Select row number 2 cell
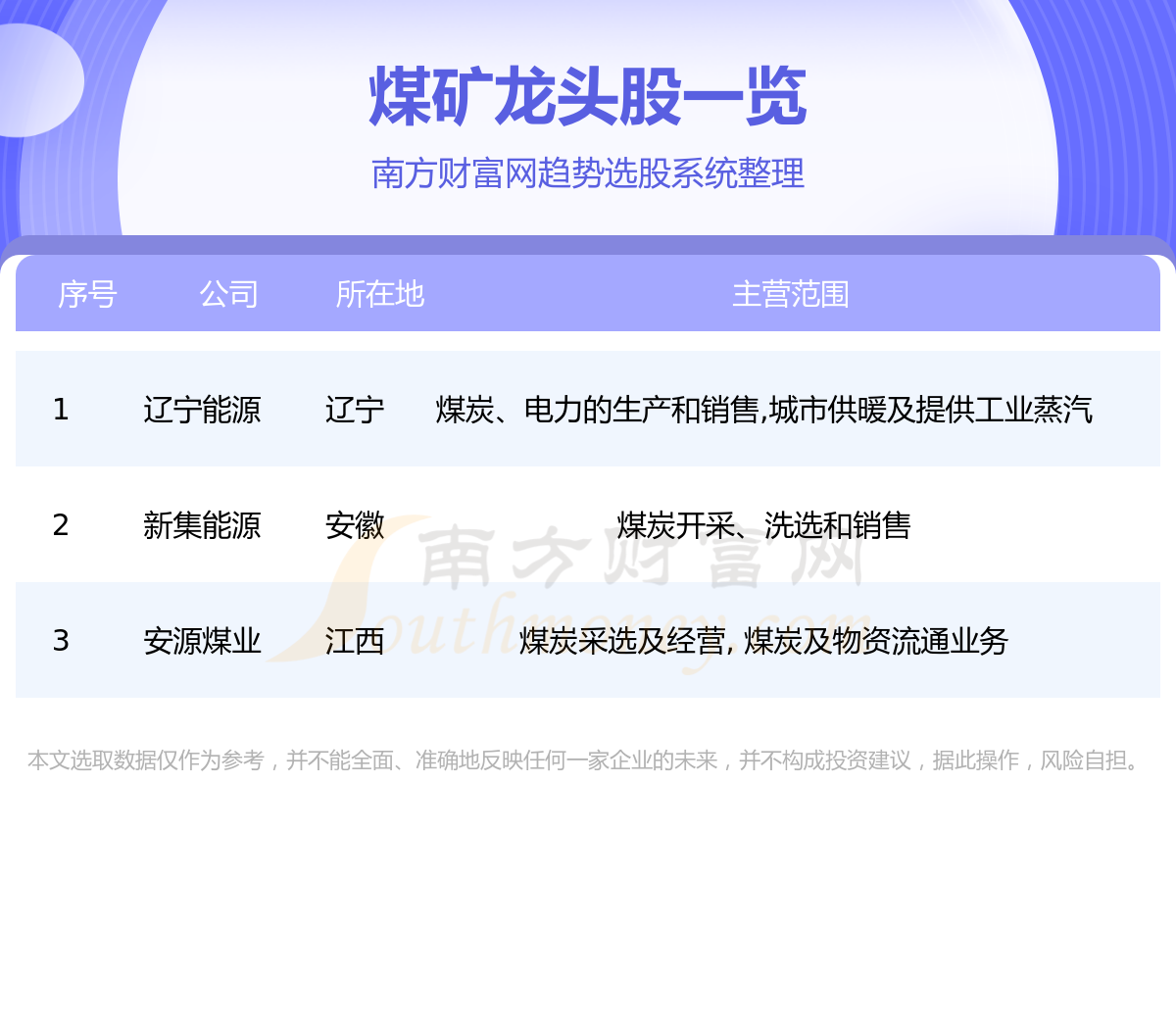The height and width of the screenshot is (1029, 1176). pos(61,525)
